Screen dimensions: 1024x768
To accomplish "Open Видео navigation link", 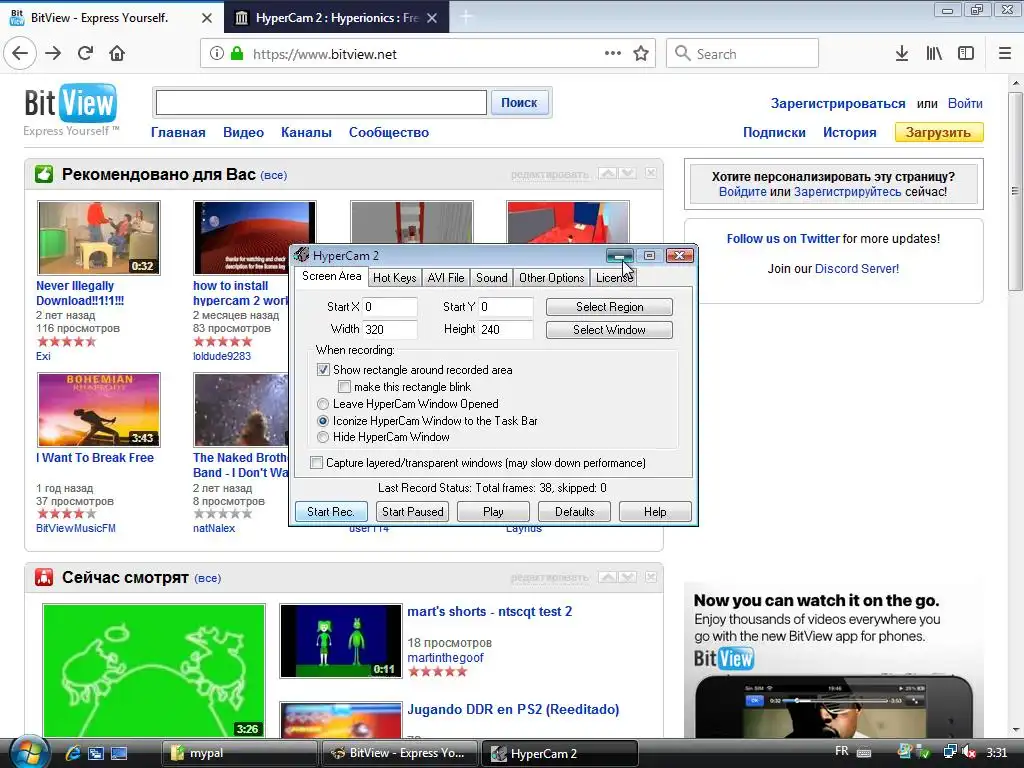I will tap(244, 132).
